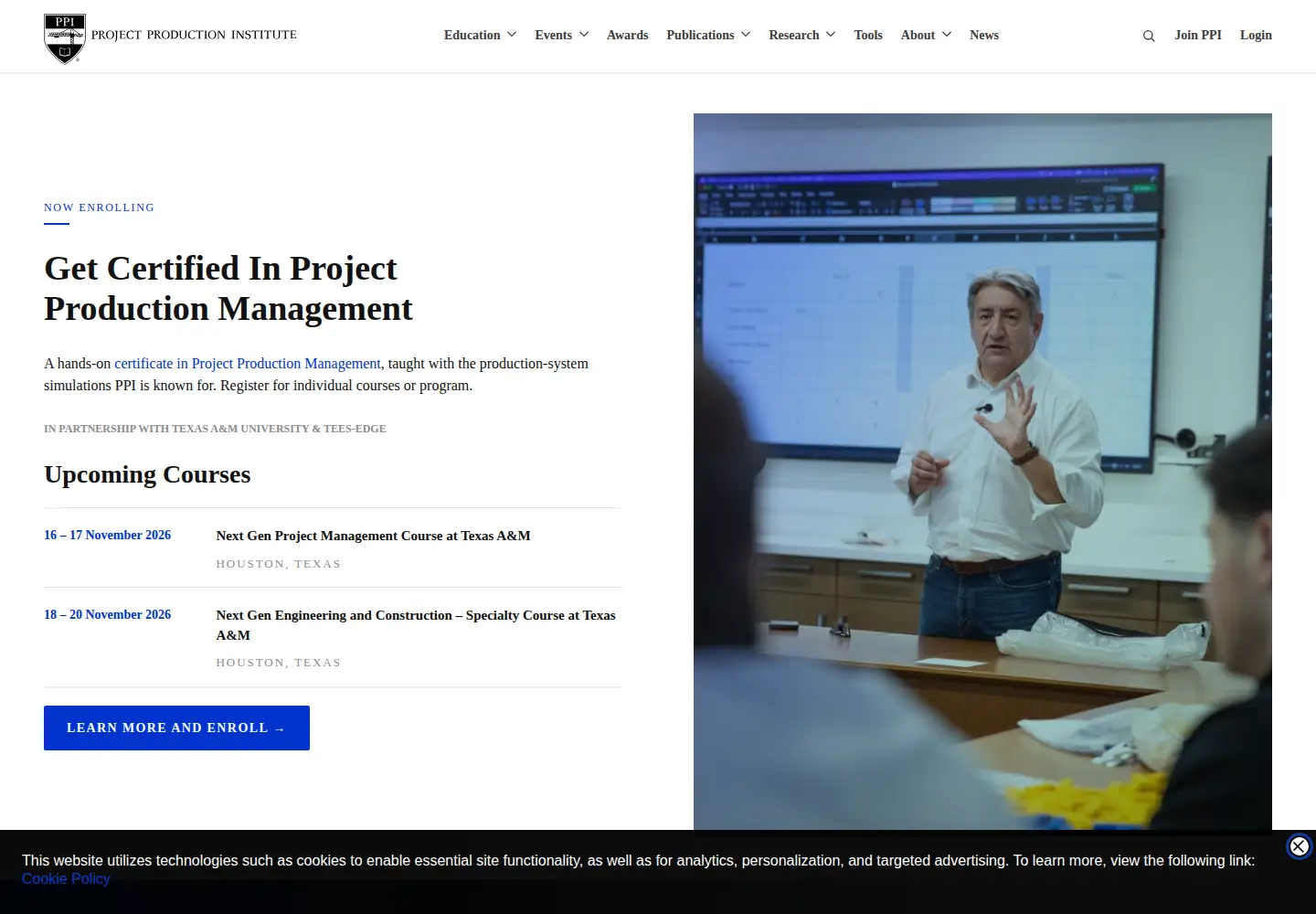
Task: Open certificate in Project Production Management link
Action: coord(248,363)
